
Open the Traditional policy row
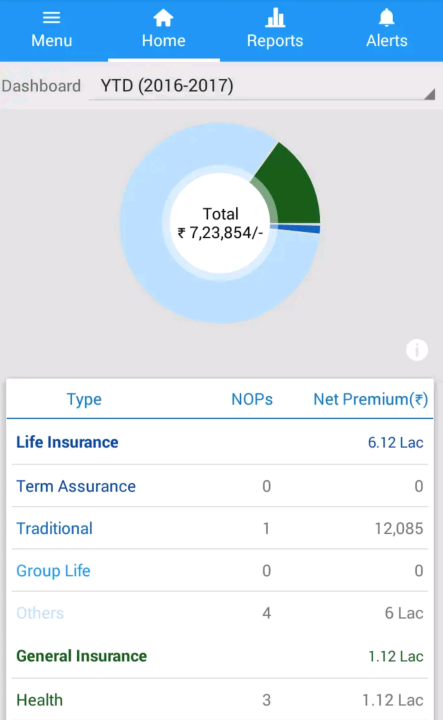tap(220, 528)
